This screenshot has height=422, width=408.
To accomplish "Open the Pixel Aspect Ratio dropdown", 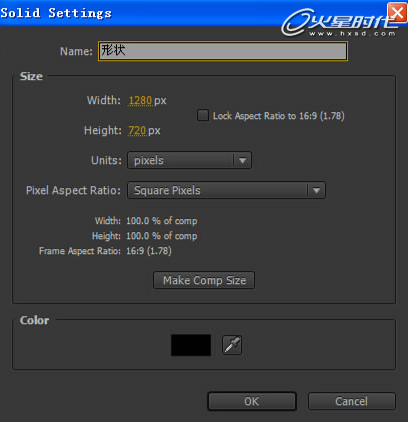I will [226, 190].
